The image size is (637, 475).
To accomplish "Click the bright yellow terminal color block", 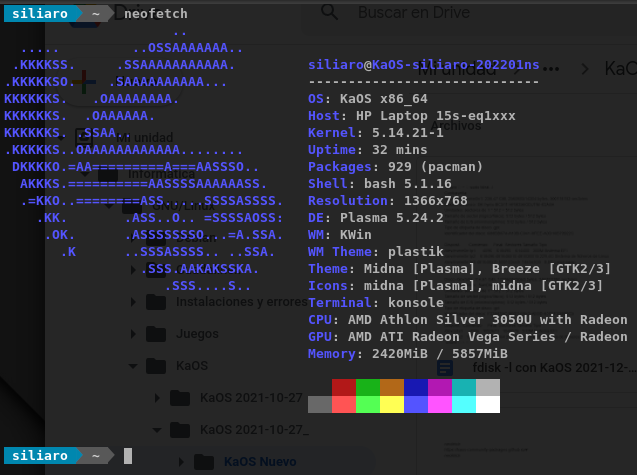I will pos(392,405).
